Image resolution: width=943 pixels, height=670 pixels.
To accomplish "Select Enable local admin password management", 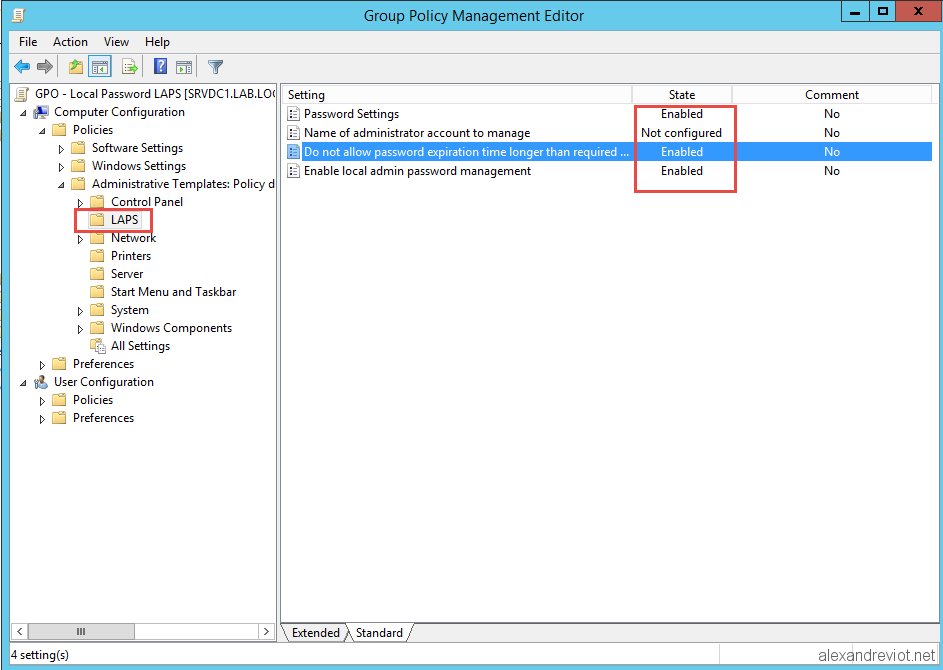I will pos(609,171).
